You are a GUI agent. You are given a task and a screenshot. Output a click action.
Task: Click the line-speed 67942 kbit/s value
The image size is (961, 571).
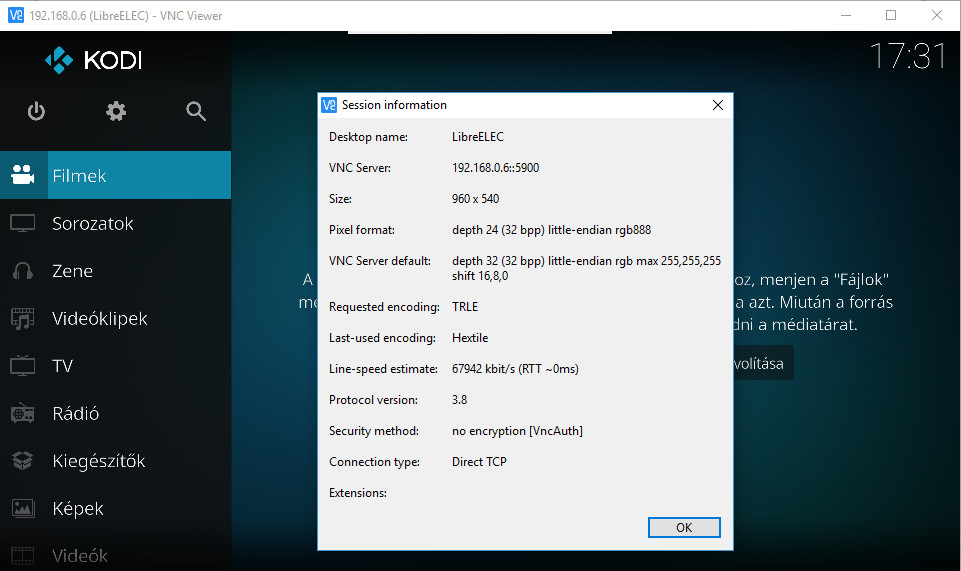point(515,369)
